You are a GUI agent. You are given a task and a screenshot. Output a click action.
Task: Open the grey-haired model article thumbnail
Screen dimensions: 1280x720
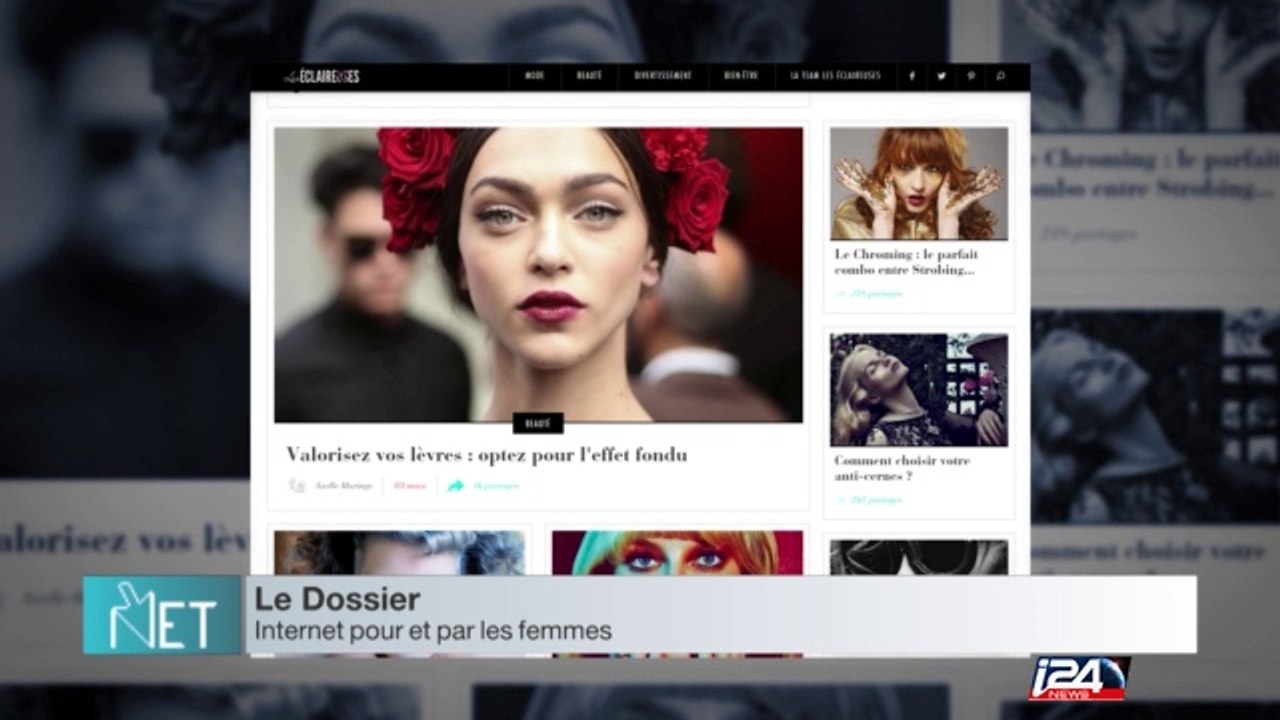(x=400, y=553)
